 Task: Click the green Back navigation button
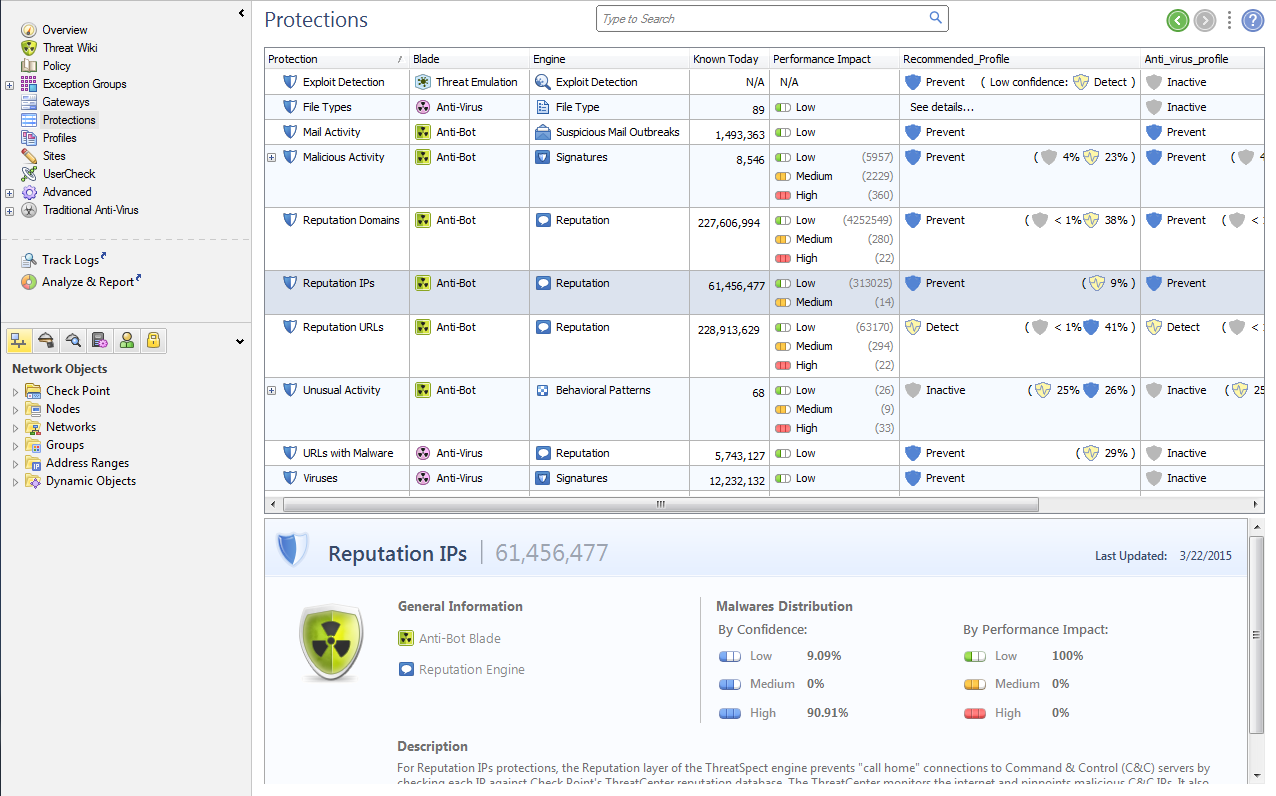1178,20
